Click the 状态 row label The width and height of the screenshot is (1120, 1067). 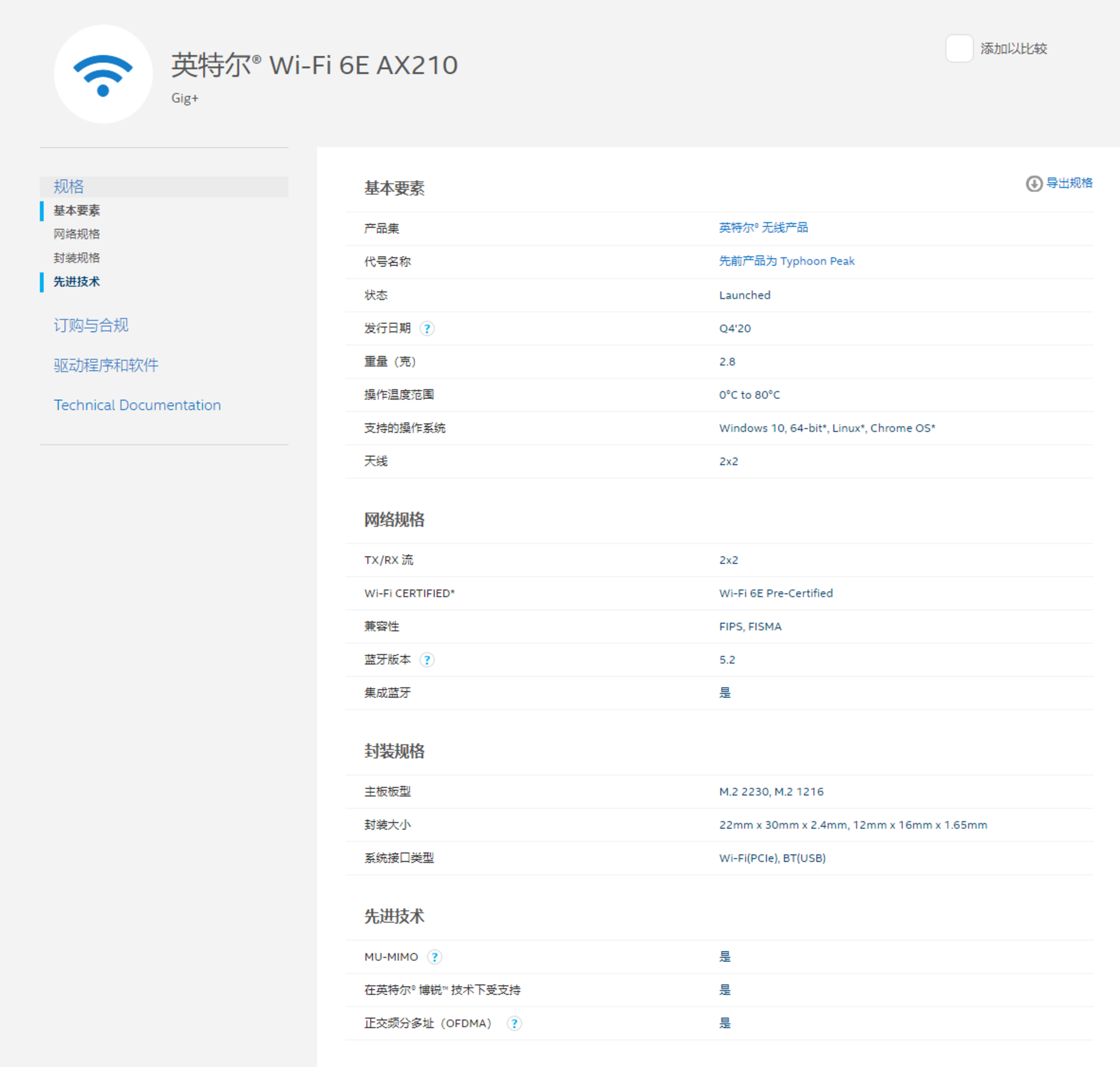[x=376, y=295]
